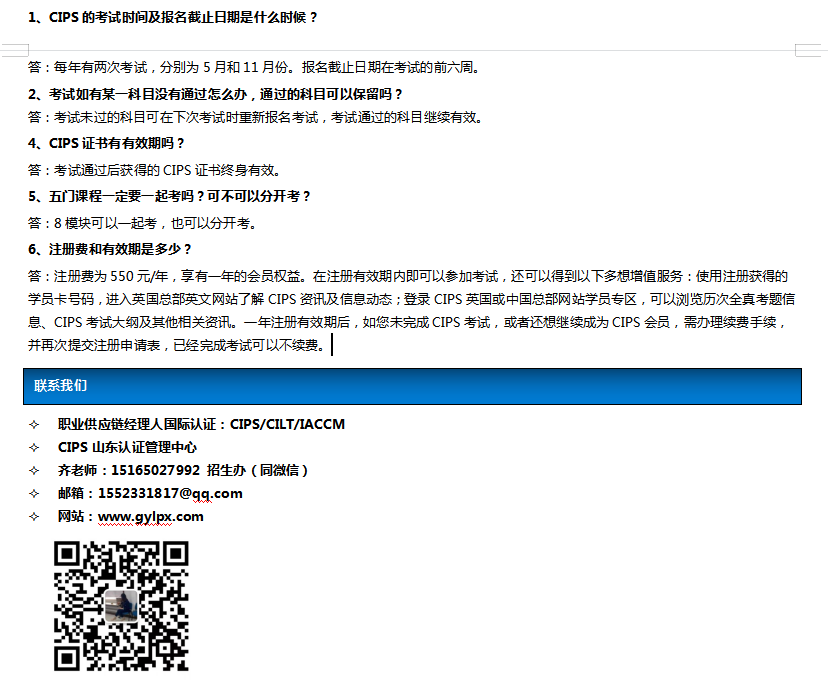Click line starting 学员卡号码，进入英国总部英文网站

coord(411,299)
